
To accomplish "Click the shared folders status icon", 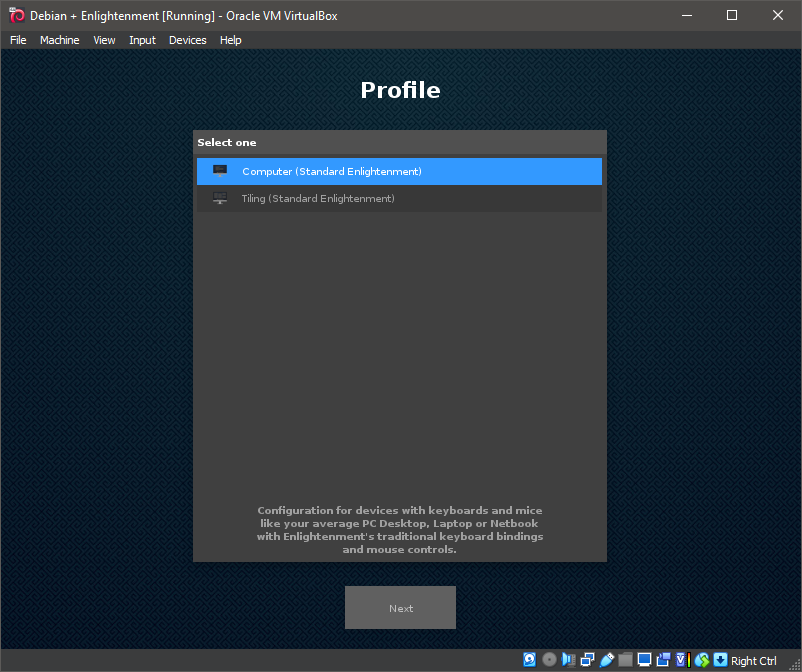I will point(625,660).
